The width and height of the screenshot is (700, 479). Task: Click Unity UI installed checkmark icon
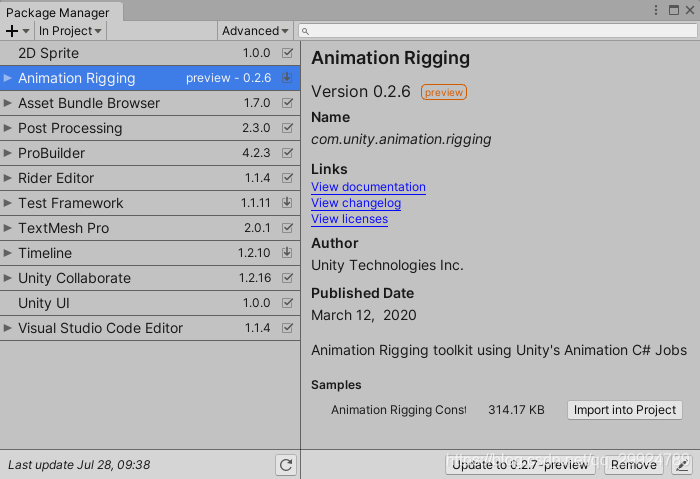coord(288,303)
